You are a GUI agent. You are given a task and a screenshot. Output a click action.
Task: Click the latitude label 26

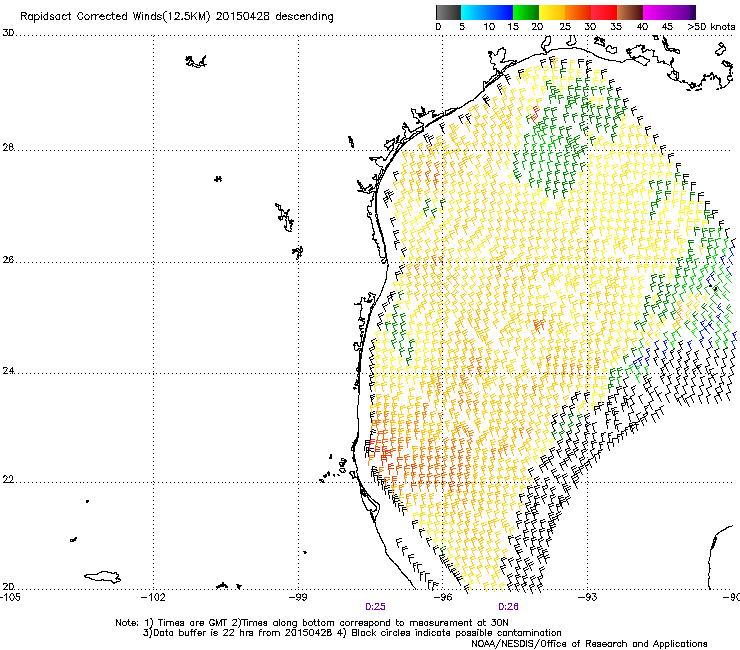pos(8,260)
